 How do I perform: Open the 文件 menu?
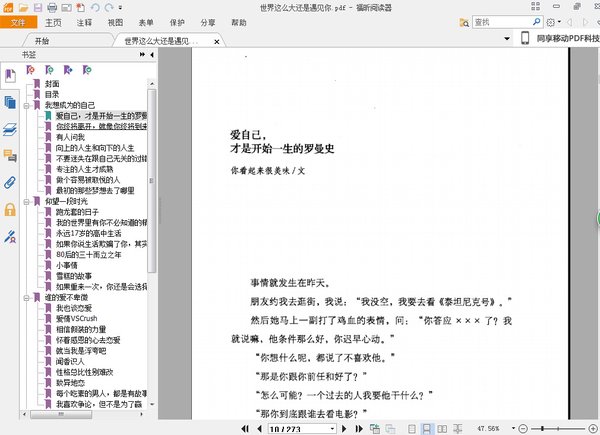[x=18, y=21]
